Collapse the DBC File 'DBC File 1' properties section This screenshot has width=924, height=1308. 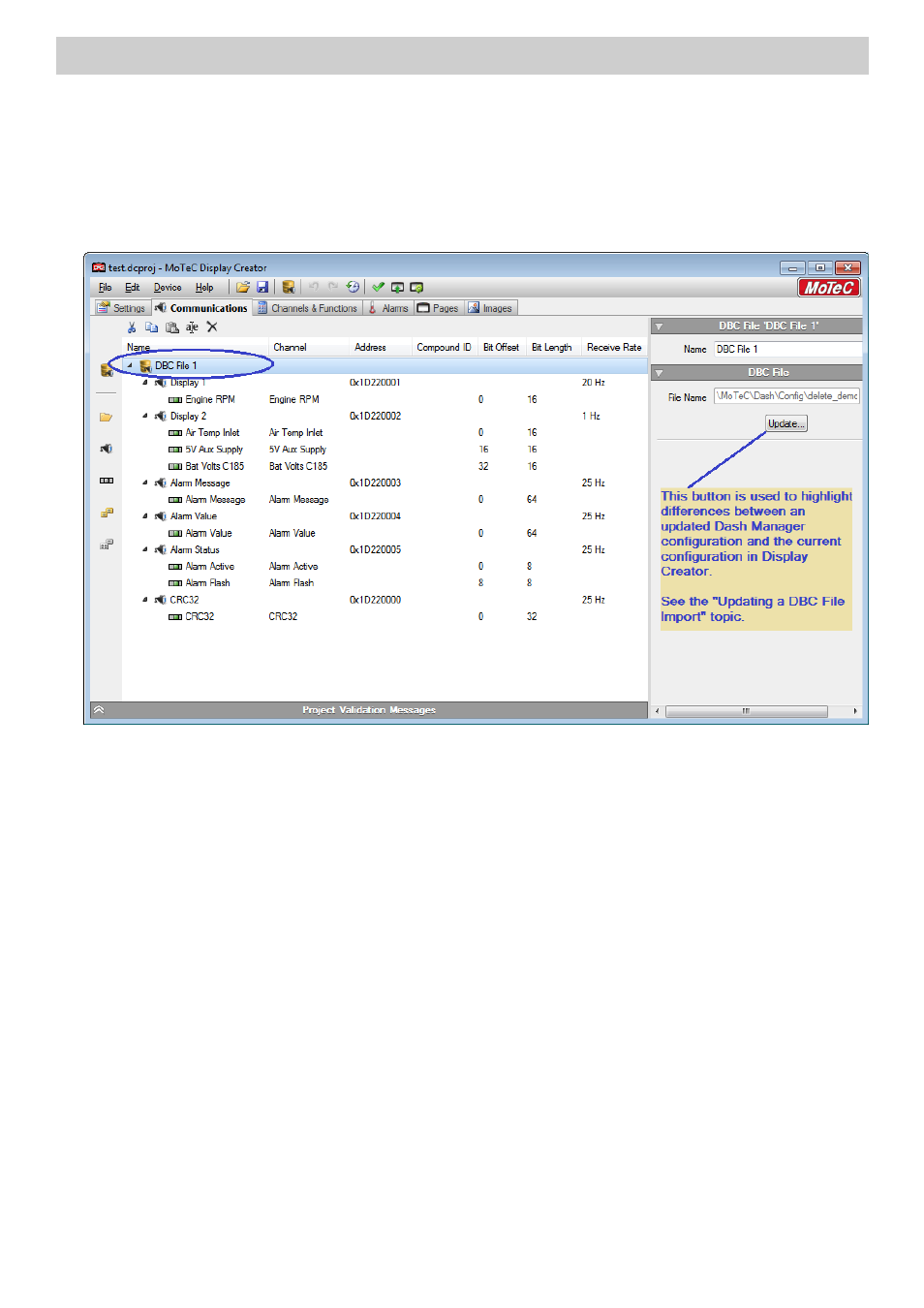pos(660,327)
